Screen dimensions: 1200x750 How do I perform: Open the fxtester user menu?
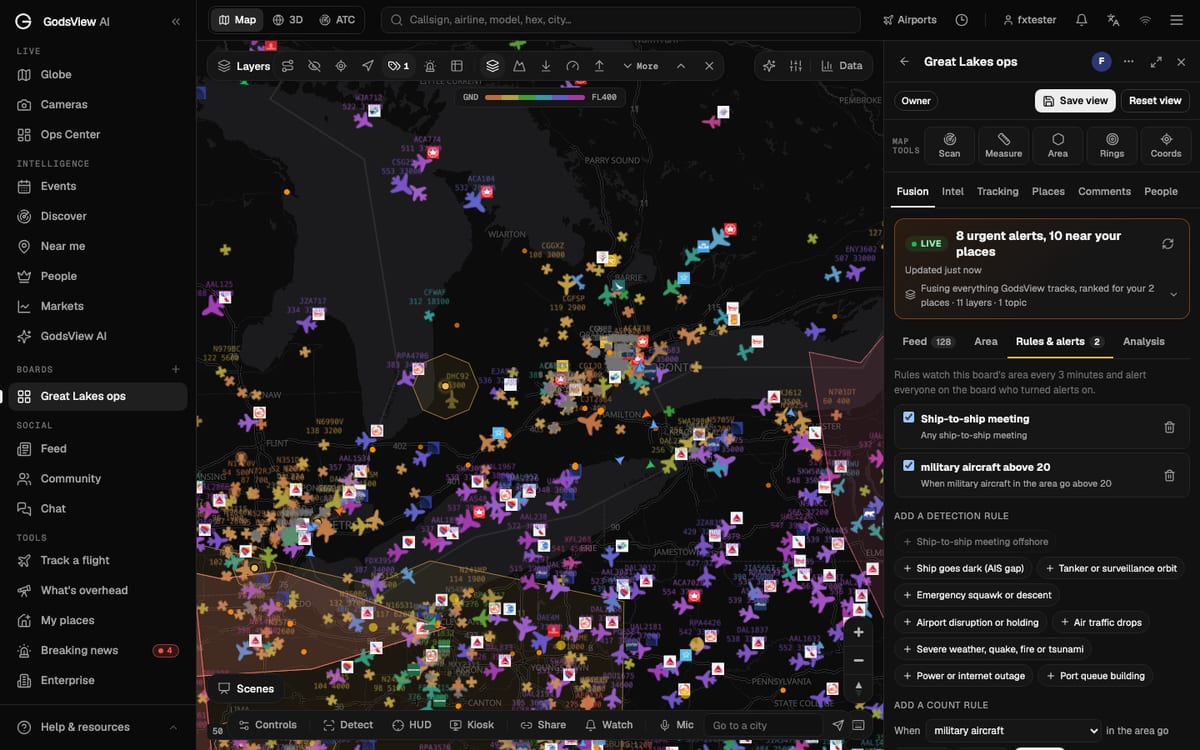click(1029, 20)
